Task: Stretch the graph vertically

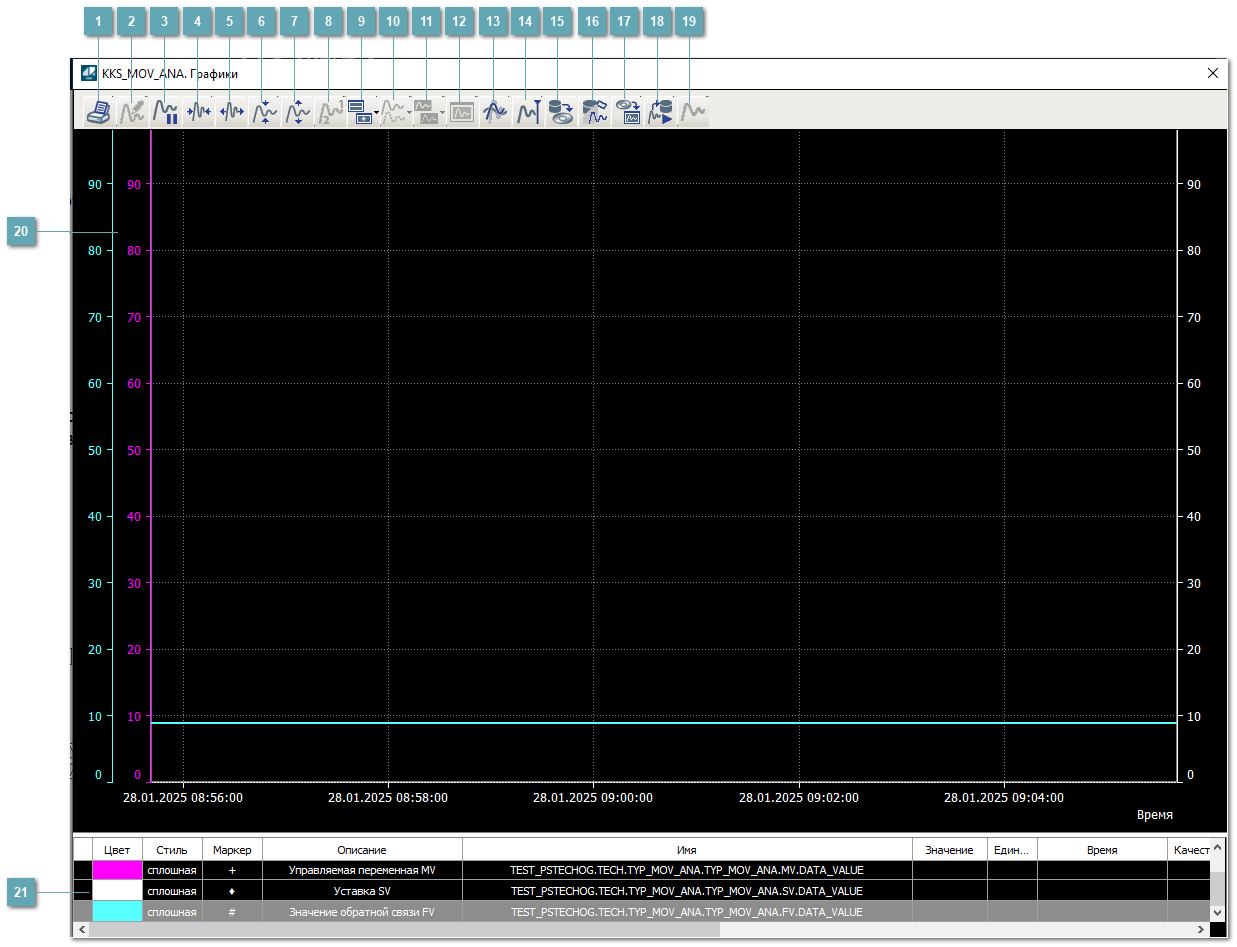Action: pyautogui.click(x=297, y=113)
